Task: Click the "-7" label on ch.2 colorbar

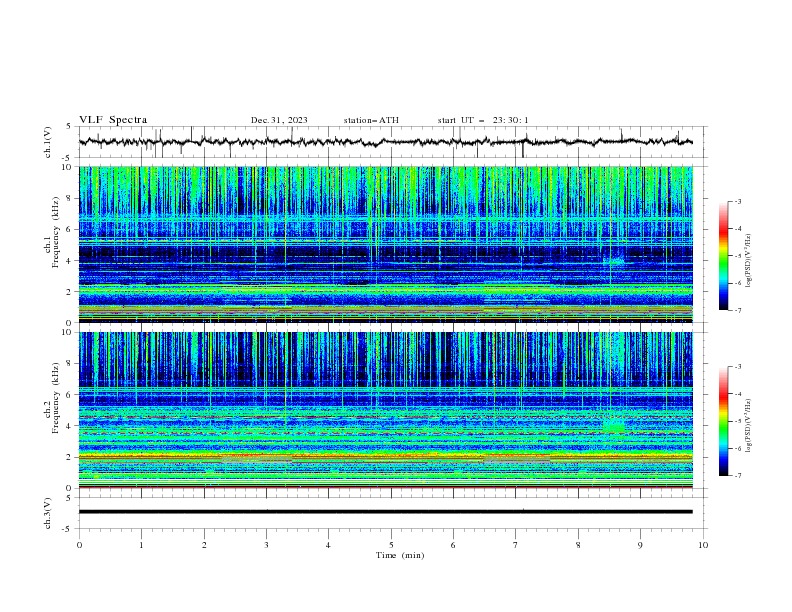Action: (x=738, y=475)
